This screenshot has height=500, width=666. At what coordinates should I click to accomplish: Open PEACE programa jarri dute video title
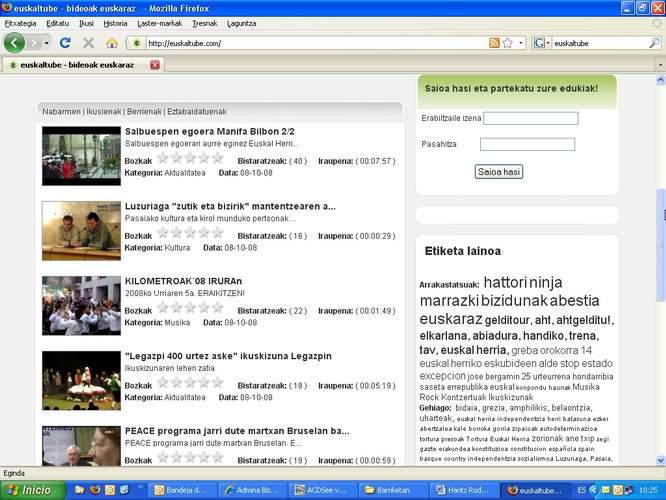pos(237,430)
